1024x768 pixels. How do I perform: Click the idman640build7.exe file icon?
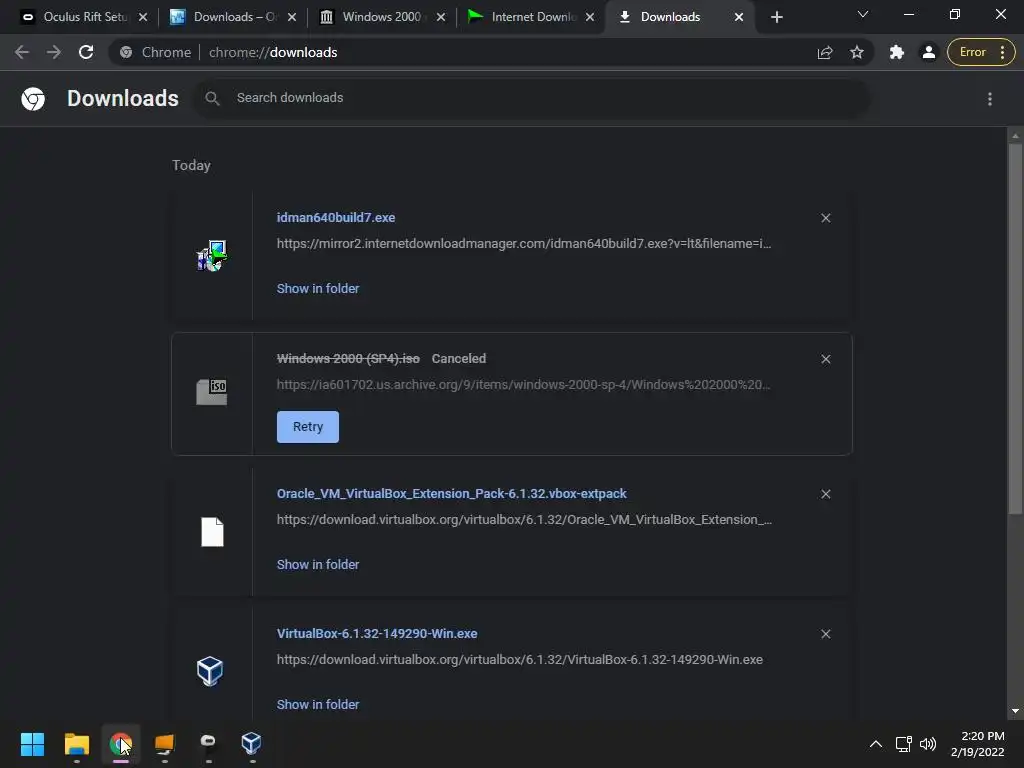(x=212, y=255)
